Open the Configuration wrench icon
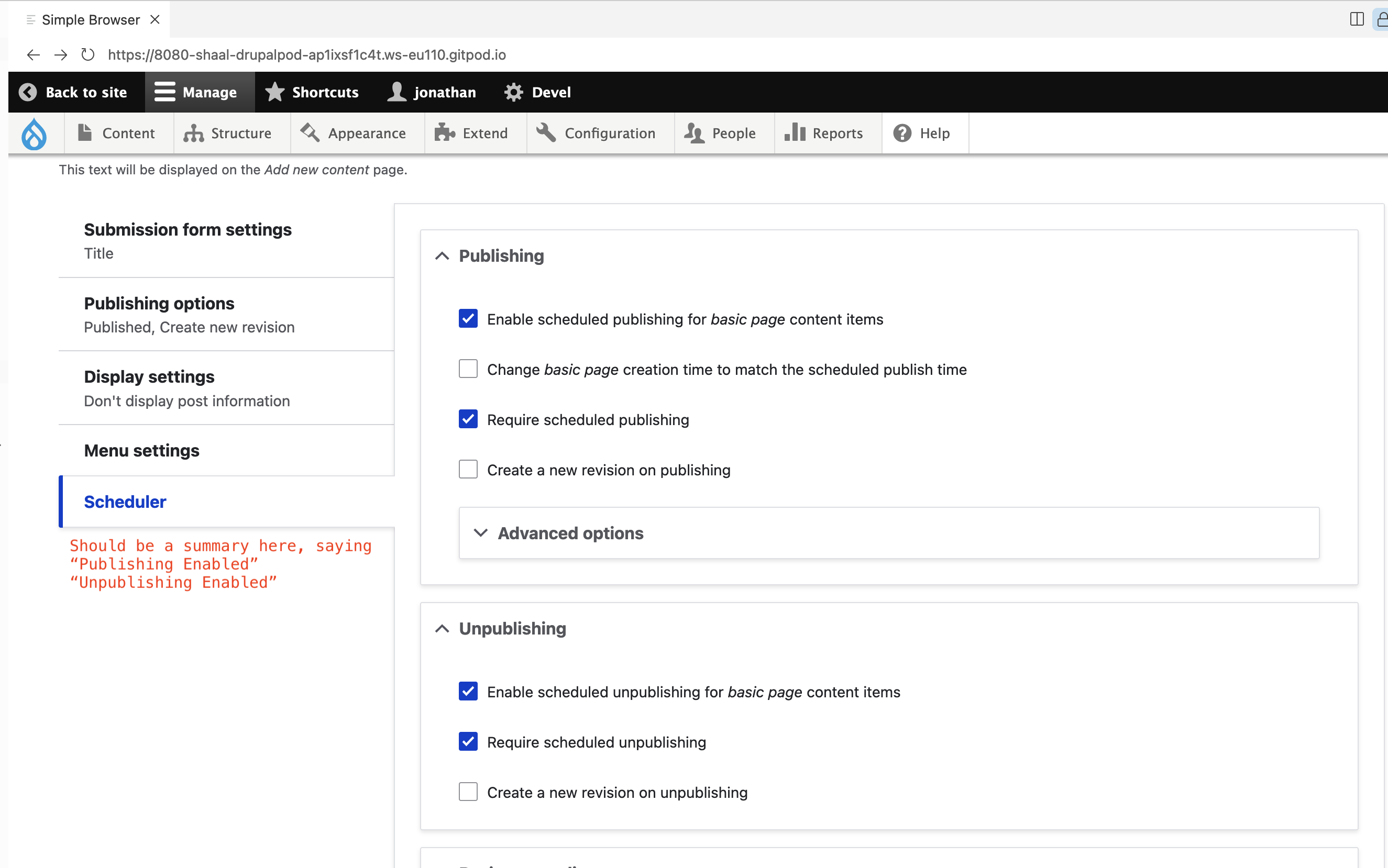1388x868 pixels. point(546,132)
